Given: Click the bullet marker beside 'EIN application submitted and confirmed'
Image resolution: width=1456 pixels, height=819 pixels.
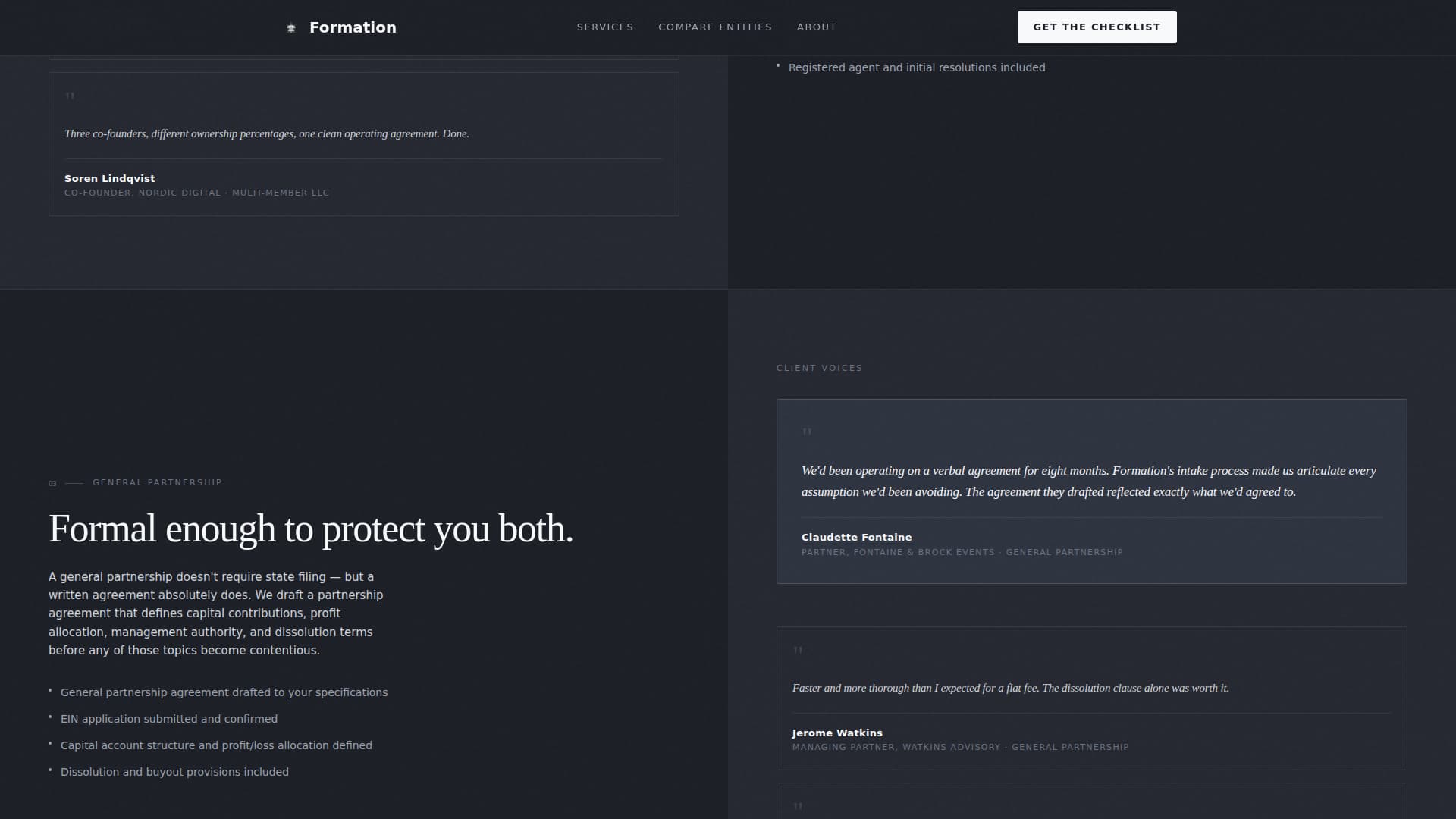Looking at the screenshot, I should (x=50, y=717).
